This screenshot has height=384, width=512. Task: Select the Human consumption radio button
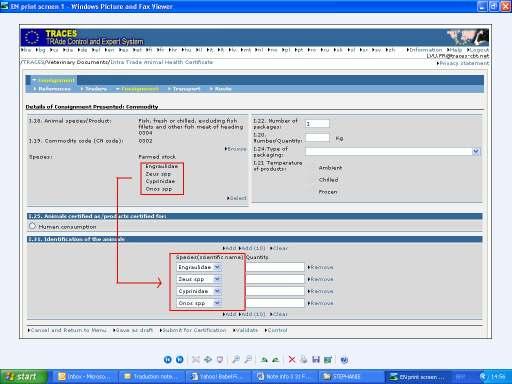tap(32, 226)
